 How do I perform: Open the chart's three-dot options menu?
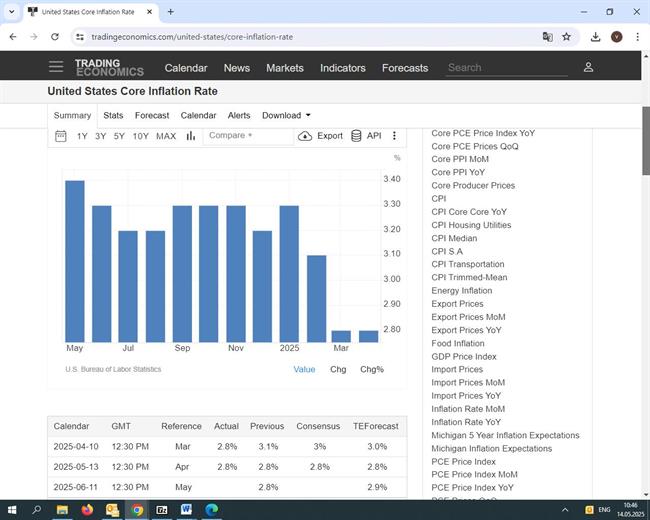(x=394, y=136)
